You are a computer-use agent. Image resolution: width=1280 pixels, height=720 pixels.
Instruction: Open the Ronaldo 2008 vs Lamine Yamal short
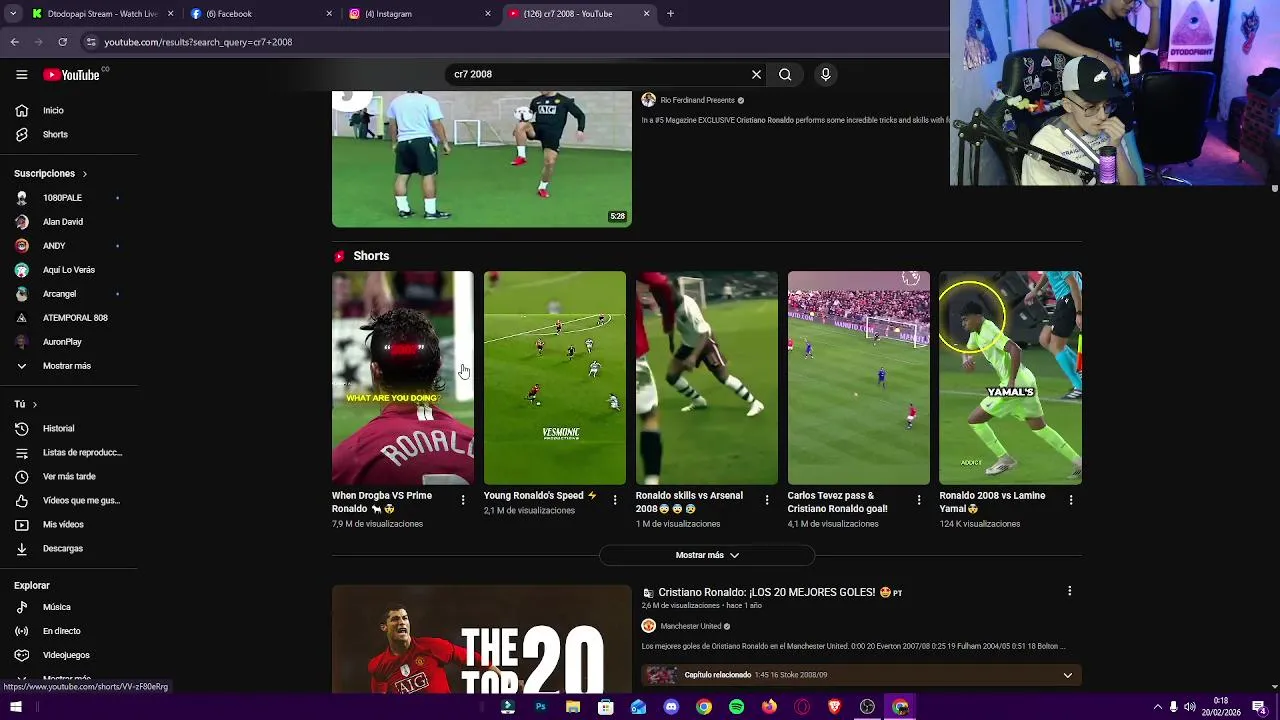tap(1010, 378)
